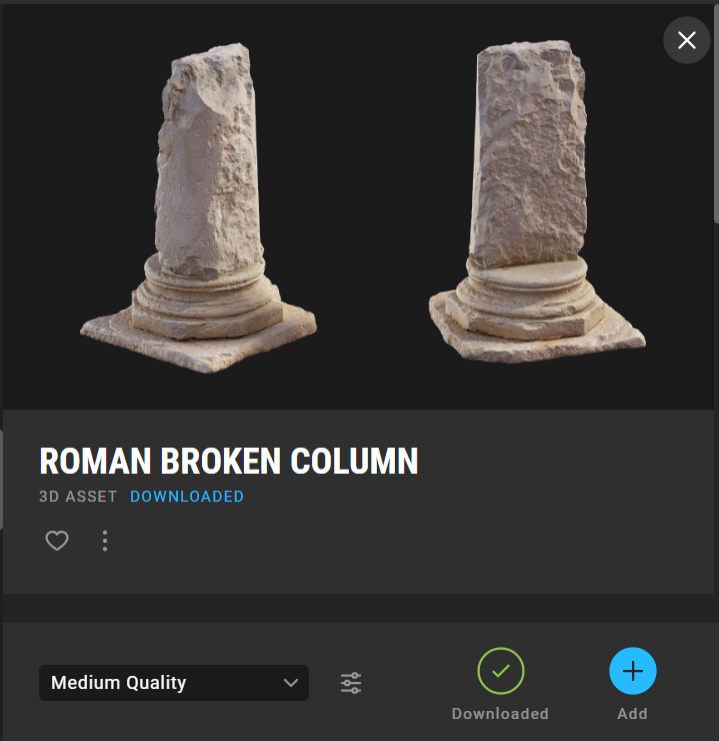Favorite the asset with the heart icon
The image size is (719, 741).
[x=57, y=541]
